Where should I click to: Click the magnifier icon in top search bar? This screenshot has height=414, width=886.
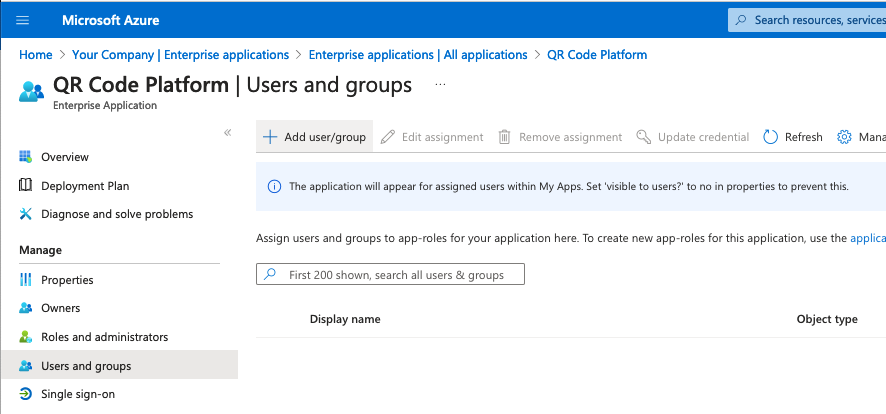[741, 20]
